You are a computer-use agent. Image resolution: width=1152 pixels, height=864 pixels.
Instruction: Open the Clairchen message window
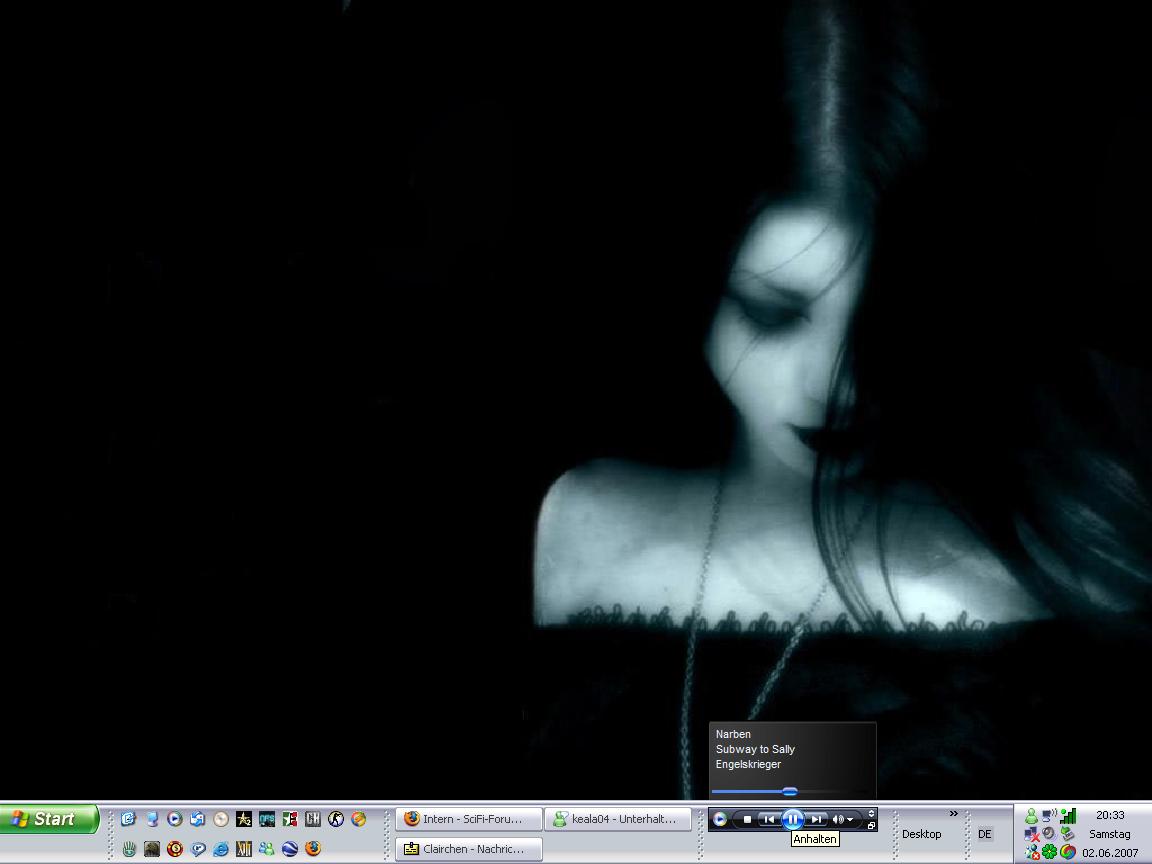pos(469,849)
